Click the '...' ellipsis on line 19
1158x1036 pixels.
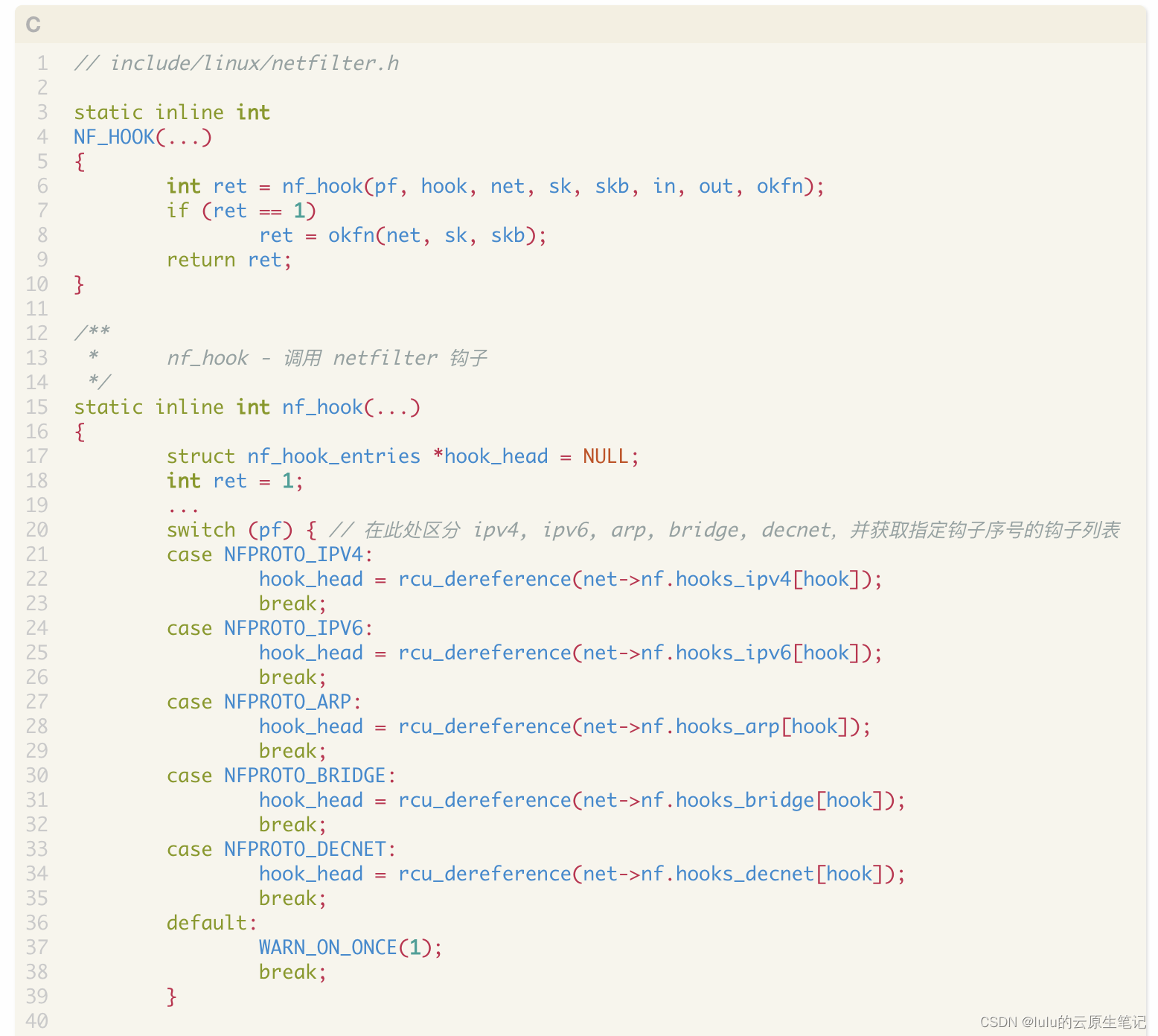coord(183,510)
